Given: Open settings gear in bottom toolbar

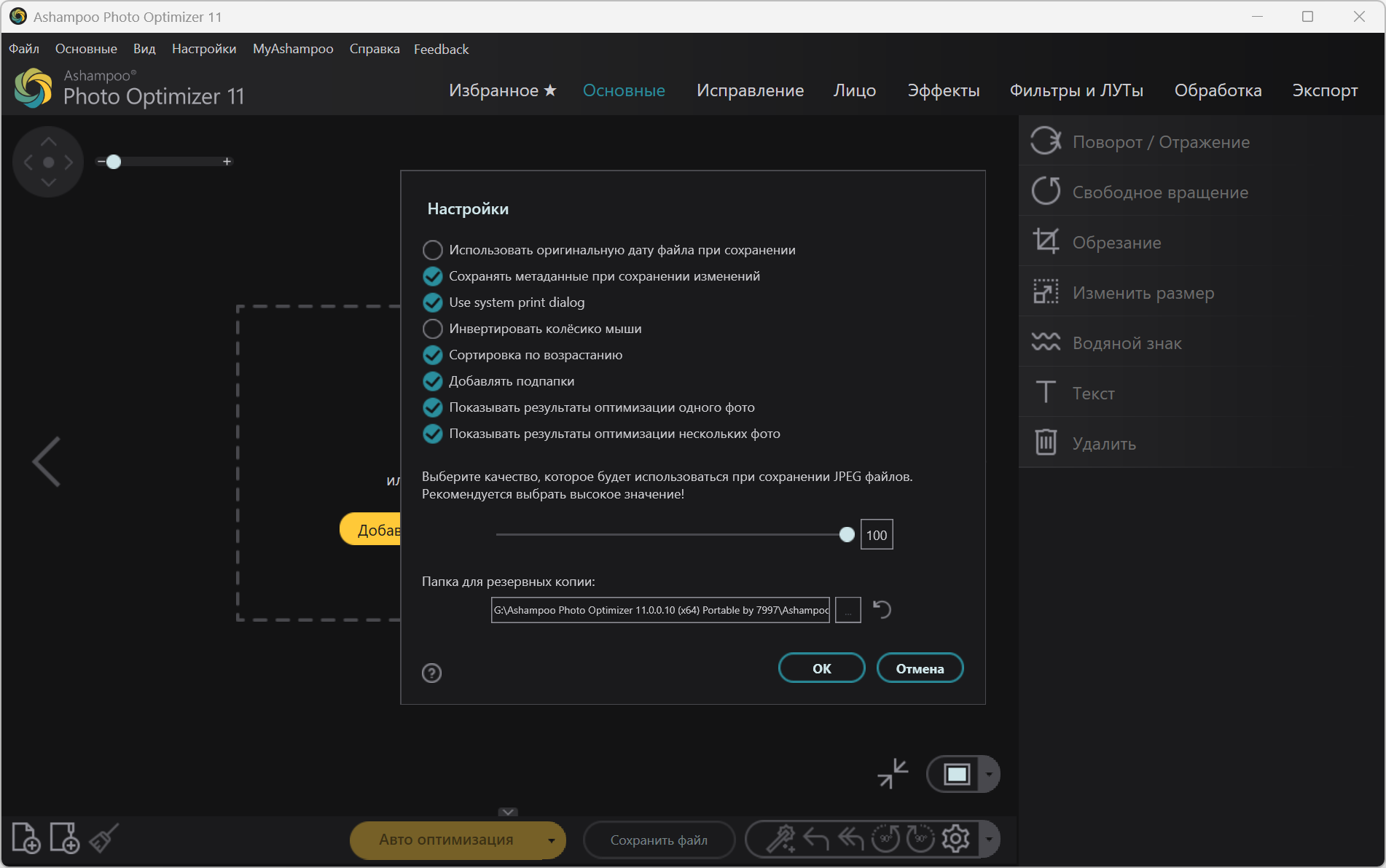Looking at the screenshot, I should pyautogui.click(x=955, y=839).
